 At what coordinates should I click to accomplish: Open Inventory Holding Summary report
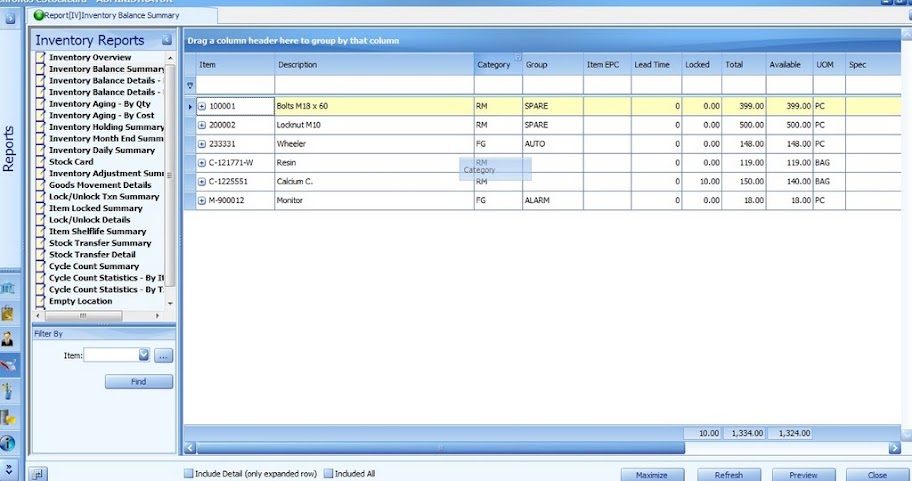pos(106,127)
